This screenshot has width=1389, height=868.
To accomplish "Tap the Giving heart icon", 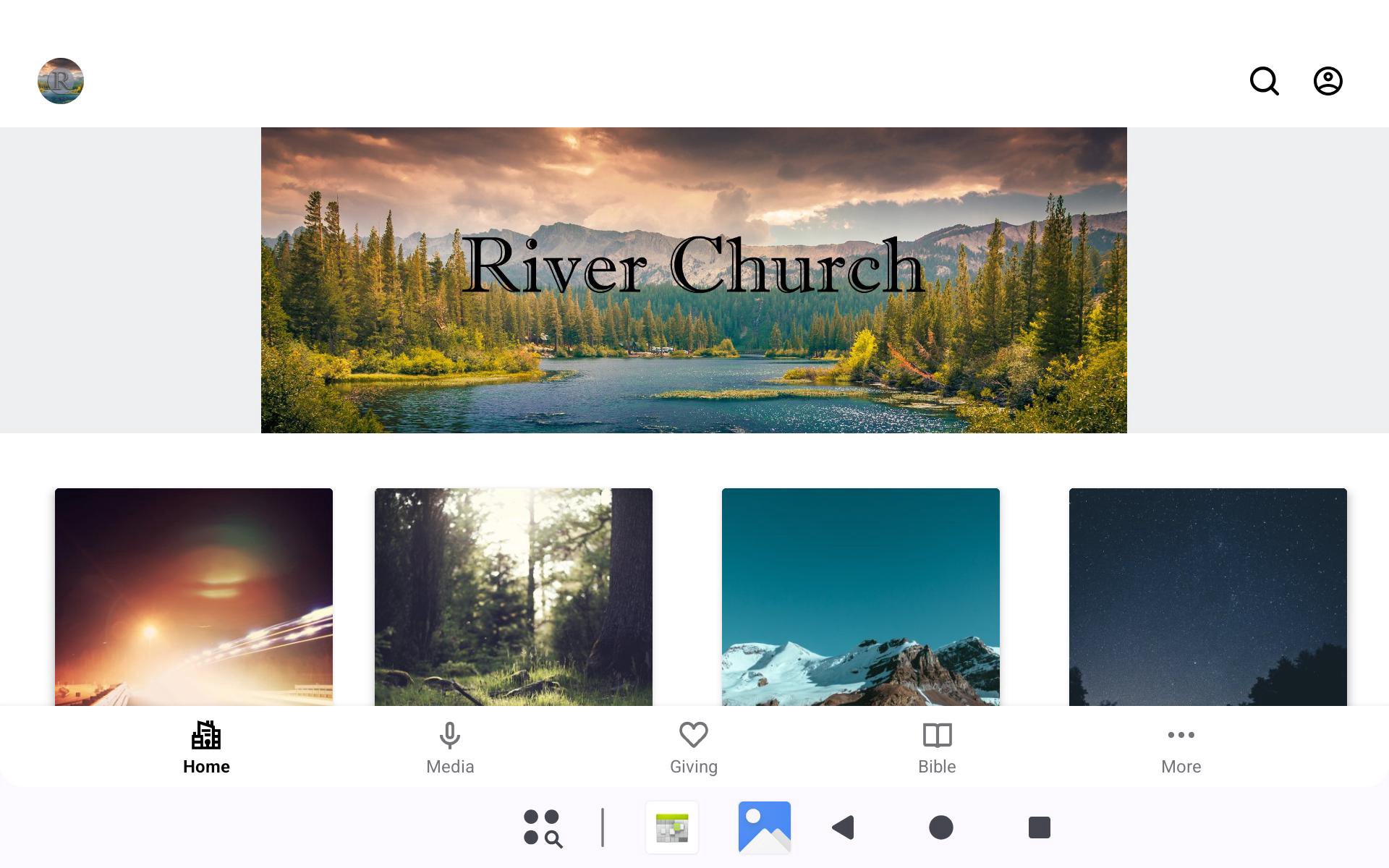I will (x=693, y=735).
